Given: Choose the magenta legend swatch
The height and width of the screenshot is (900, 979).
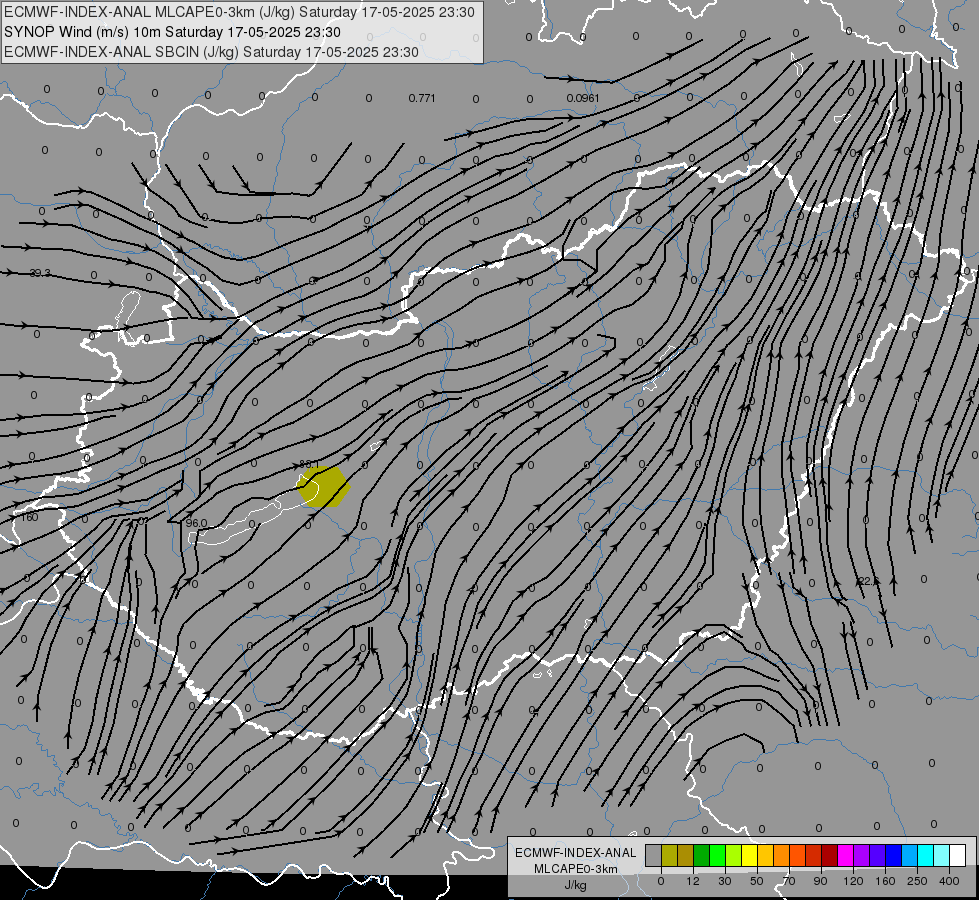Looking at the screenshot, I should point(845,856).
